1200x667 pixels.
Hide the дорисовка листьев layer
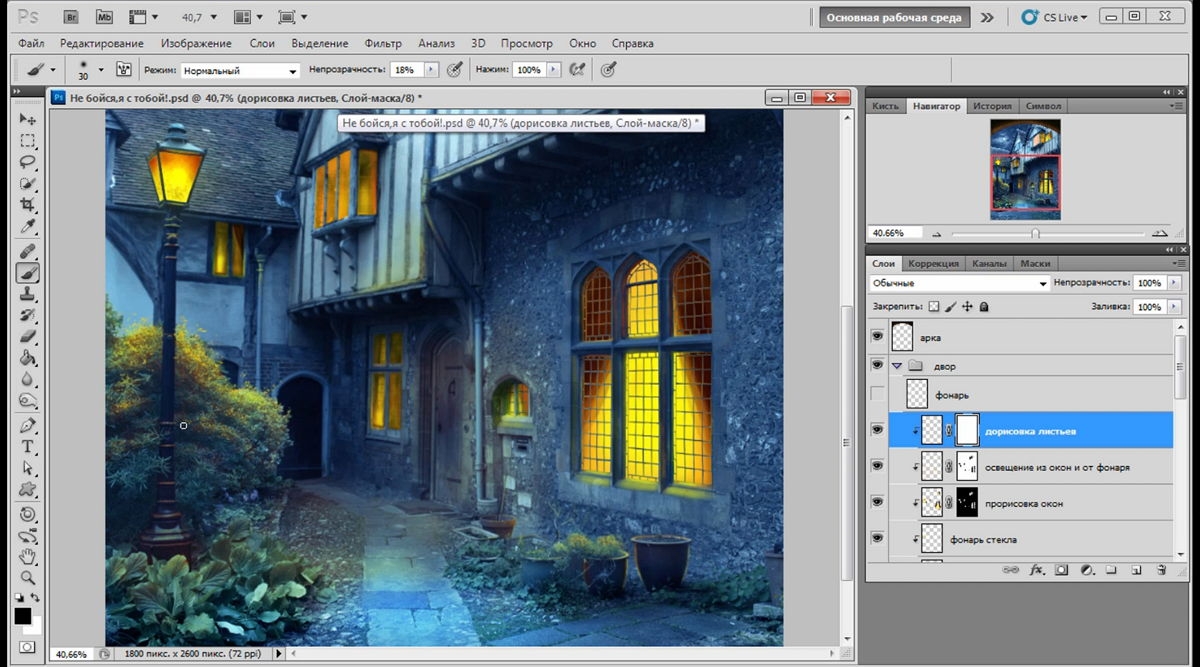pos(877,430)
